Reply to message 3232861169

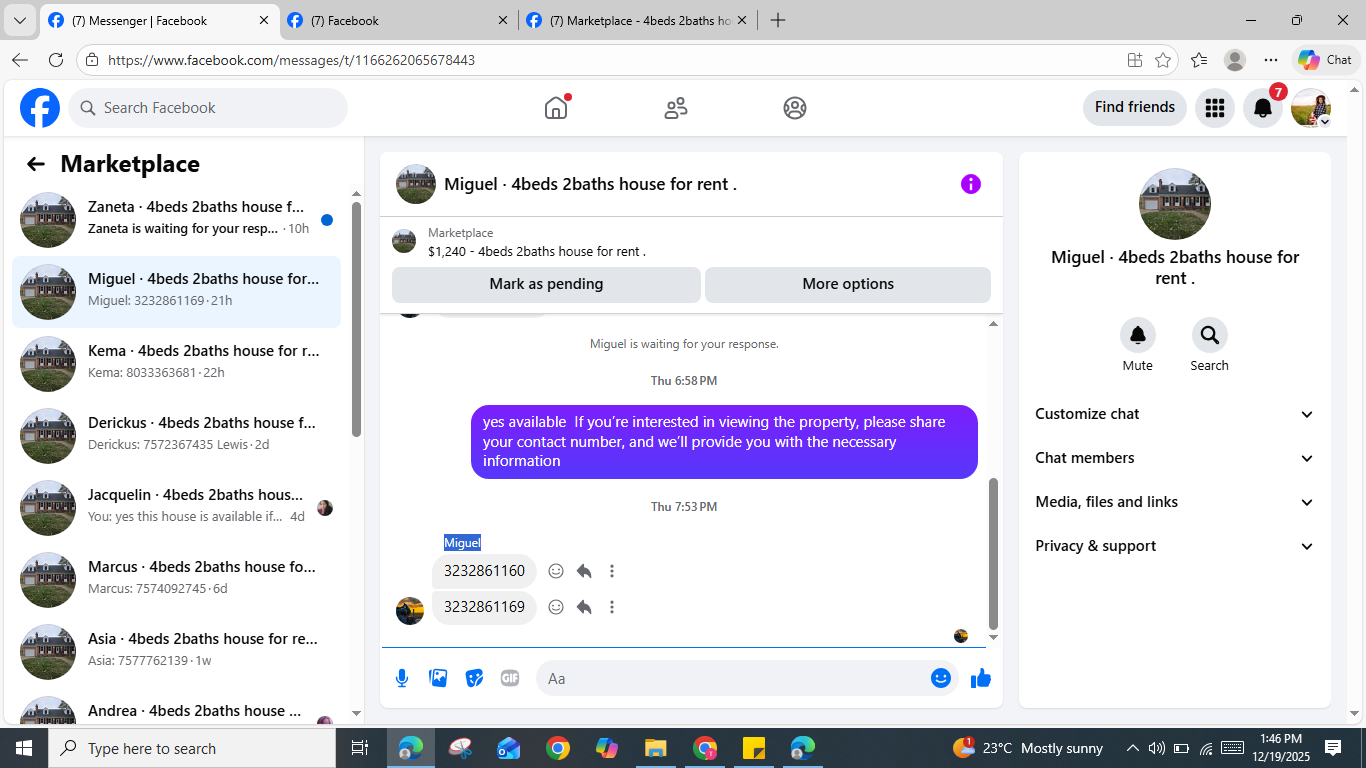[x=584, y=607]
